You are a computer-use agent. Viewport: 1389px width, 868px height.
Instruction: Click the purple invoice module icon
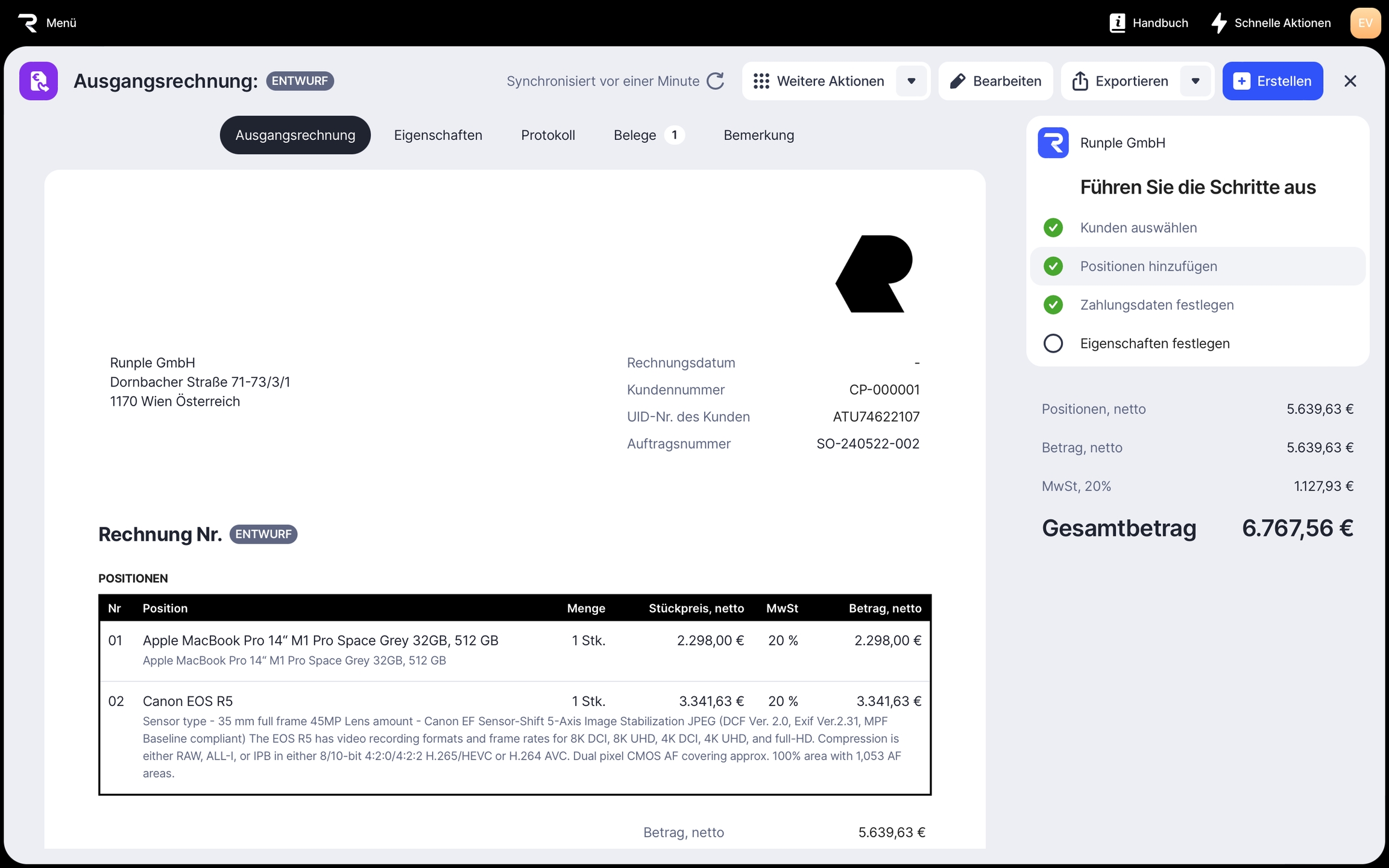[x=39, y=81]
